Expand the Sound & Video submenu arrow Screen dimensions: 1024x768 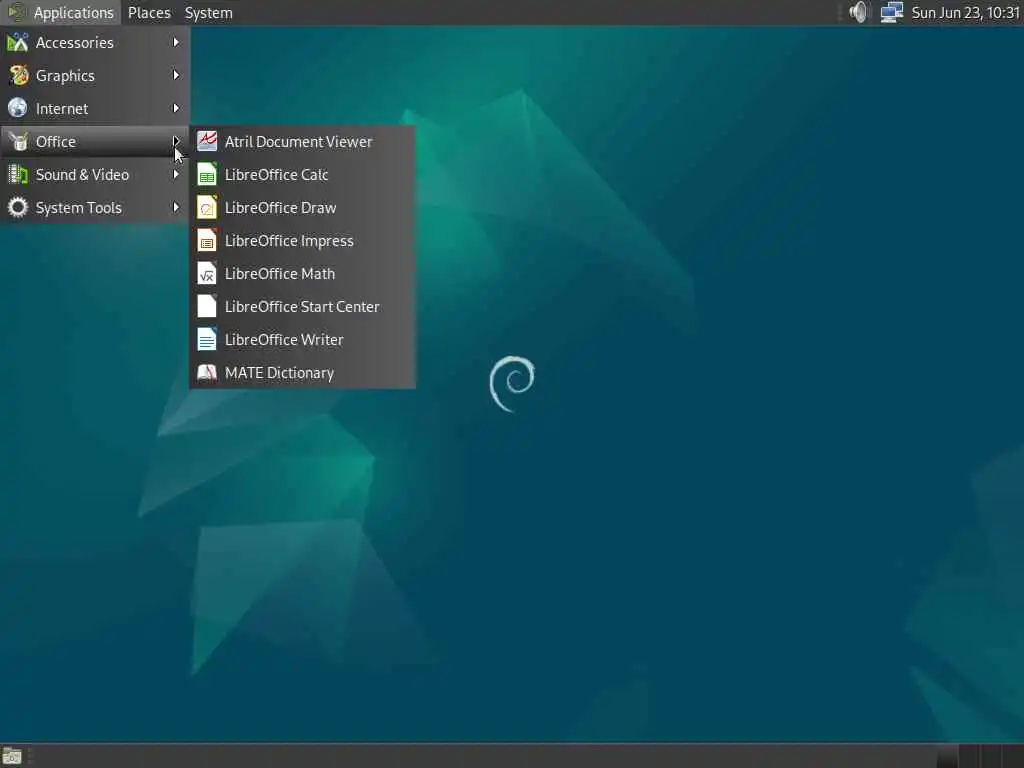[176, 174]
